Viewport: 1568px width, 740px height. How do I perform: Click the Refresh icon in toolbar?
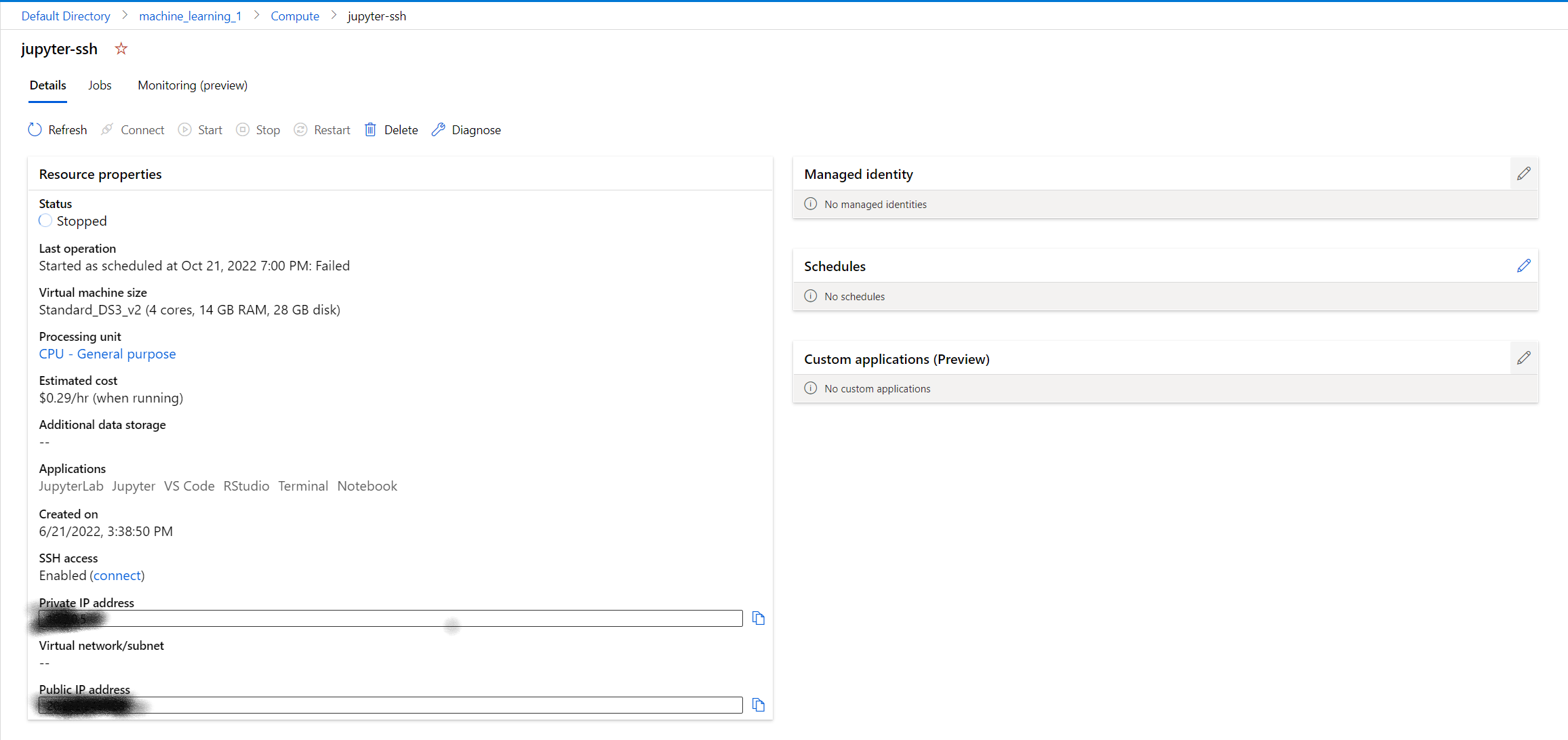(x=35, y=129)
